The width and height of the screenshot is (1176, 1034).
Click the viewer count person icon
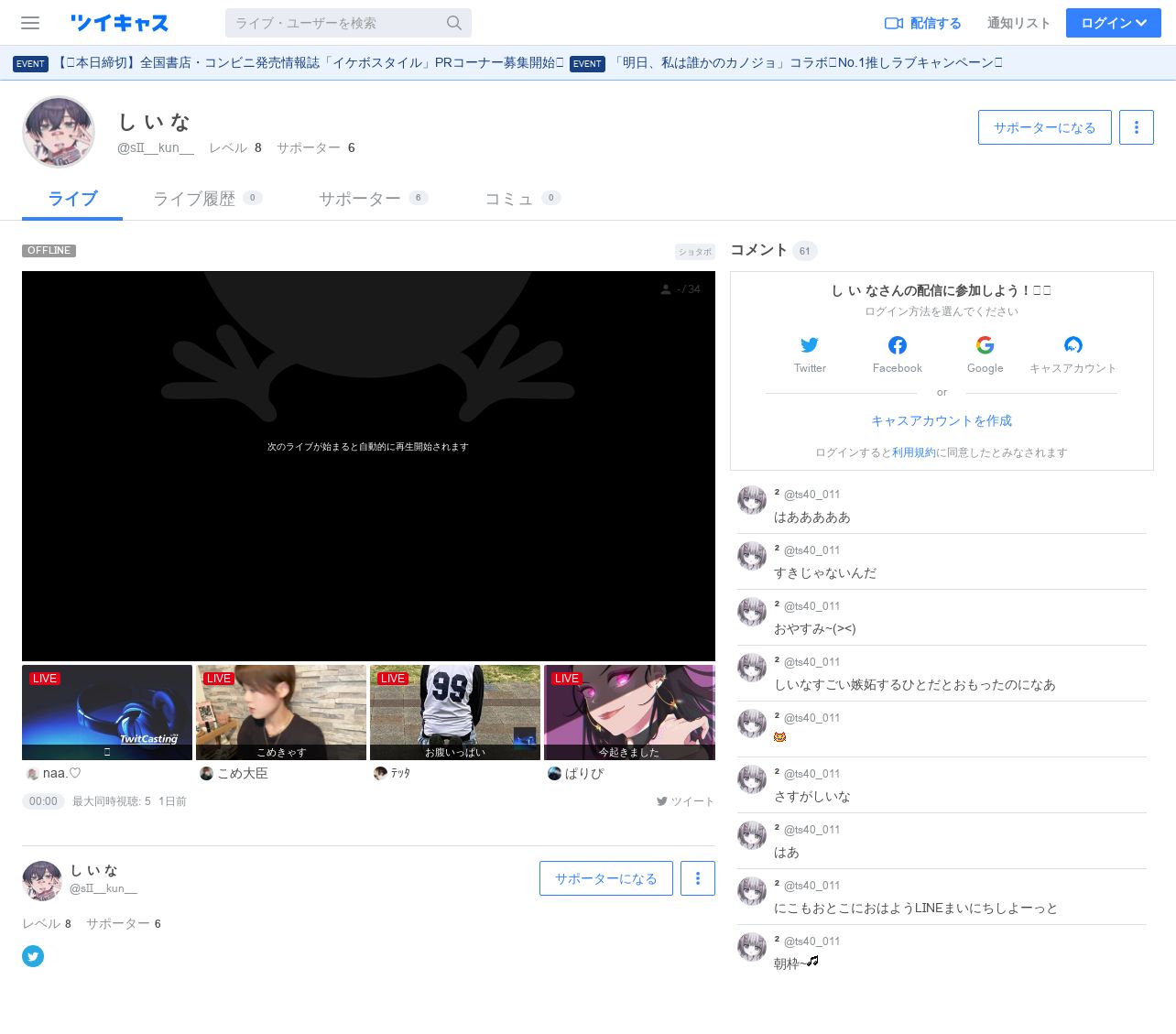tap(666, 289)
